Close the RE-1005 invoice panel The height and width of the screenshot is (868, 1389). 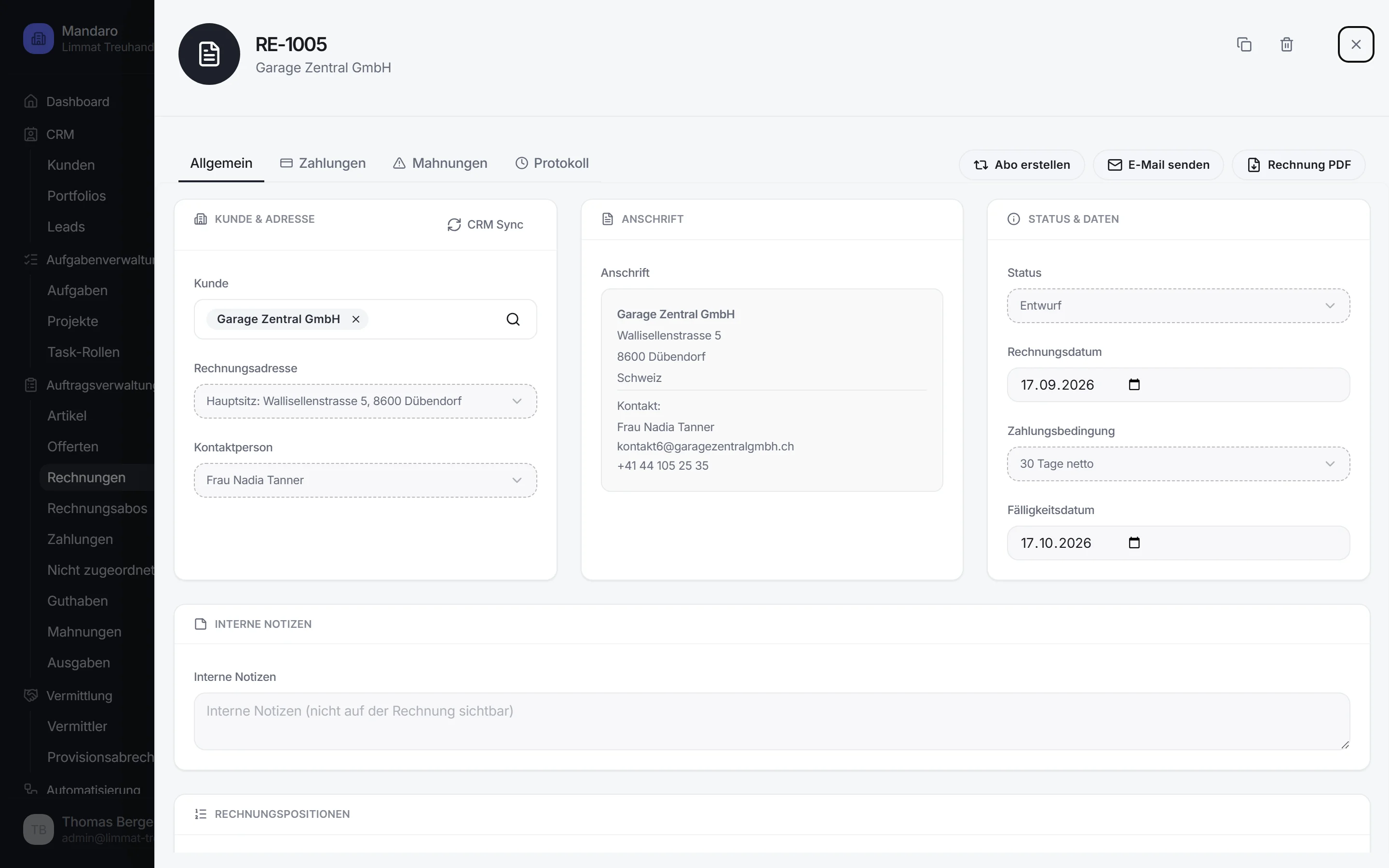point(1356,44)
